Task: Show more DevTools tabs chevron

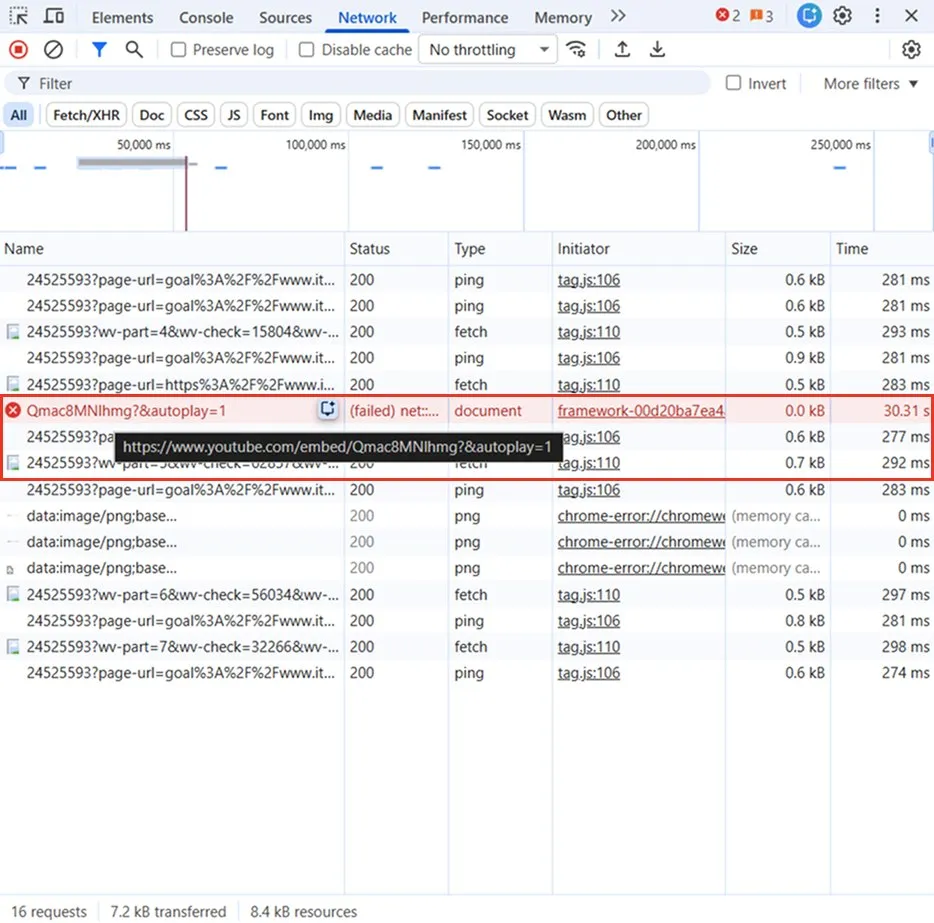Action: 618,16
